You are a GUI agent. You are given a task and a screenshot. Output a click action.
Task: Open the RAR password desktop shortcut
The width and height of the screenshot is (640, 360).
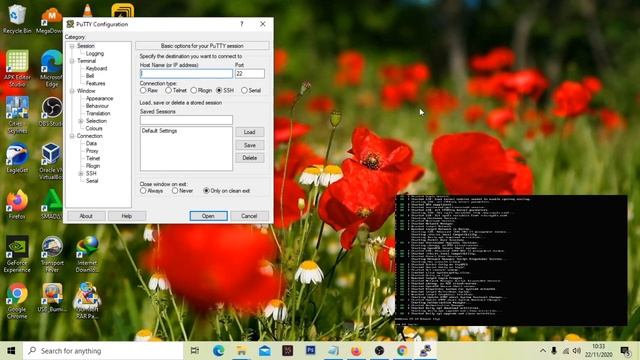[87, 301]
